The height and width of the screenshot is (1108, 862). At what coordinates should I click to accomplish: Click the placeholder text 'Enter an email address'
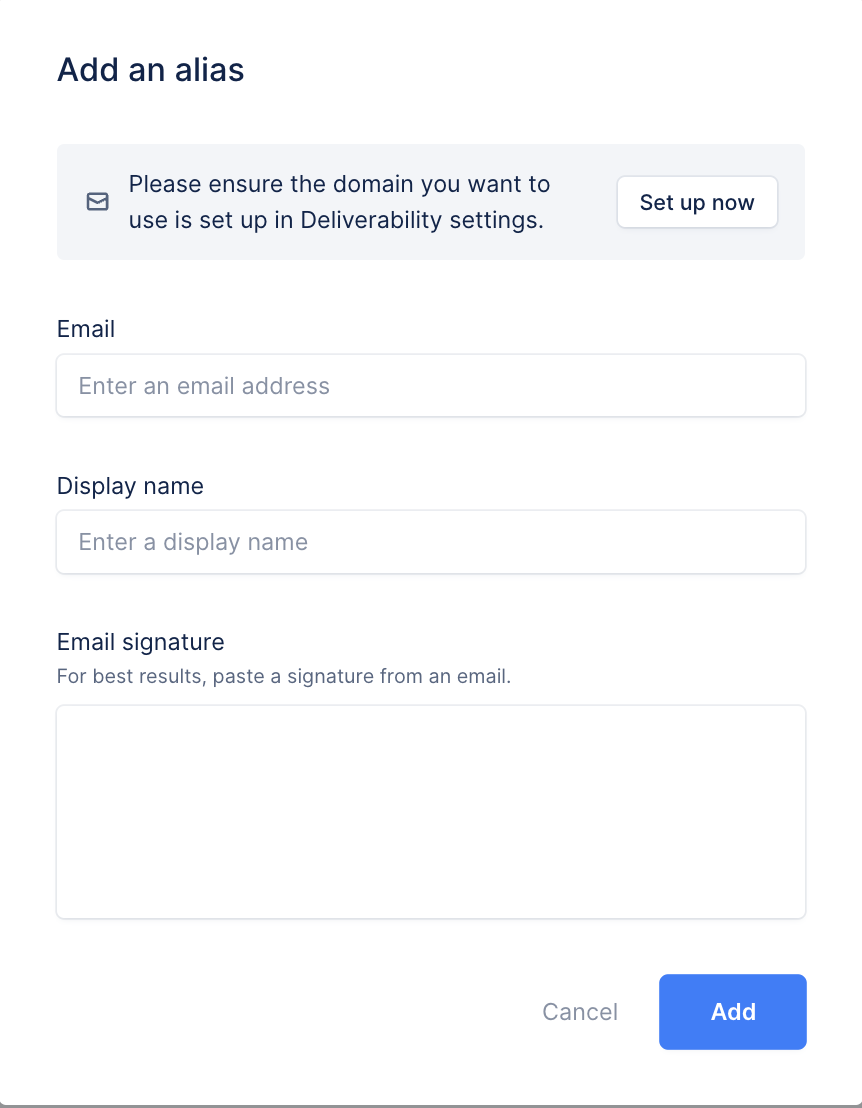tap(204, 386)
